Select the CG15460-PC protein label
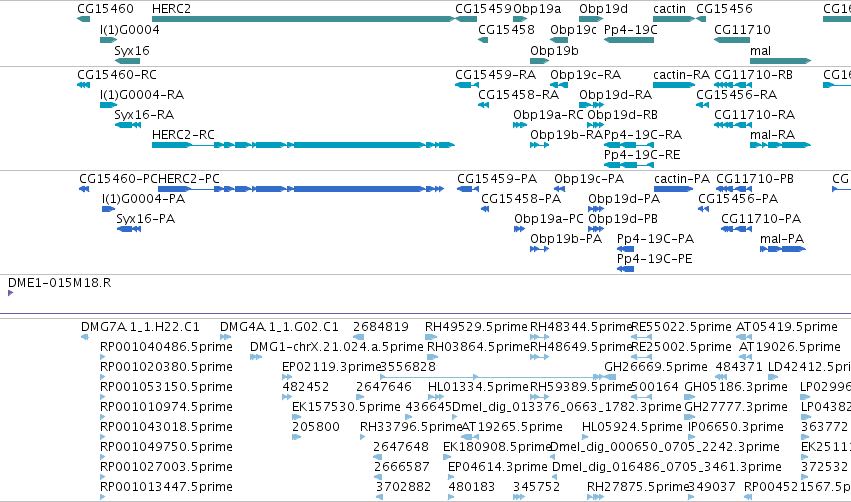 click(x=118, y=179)
